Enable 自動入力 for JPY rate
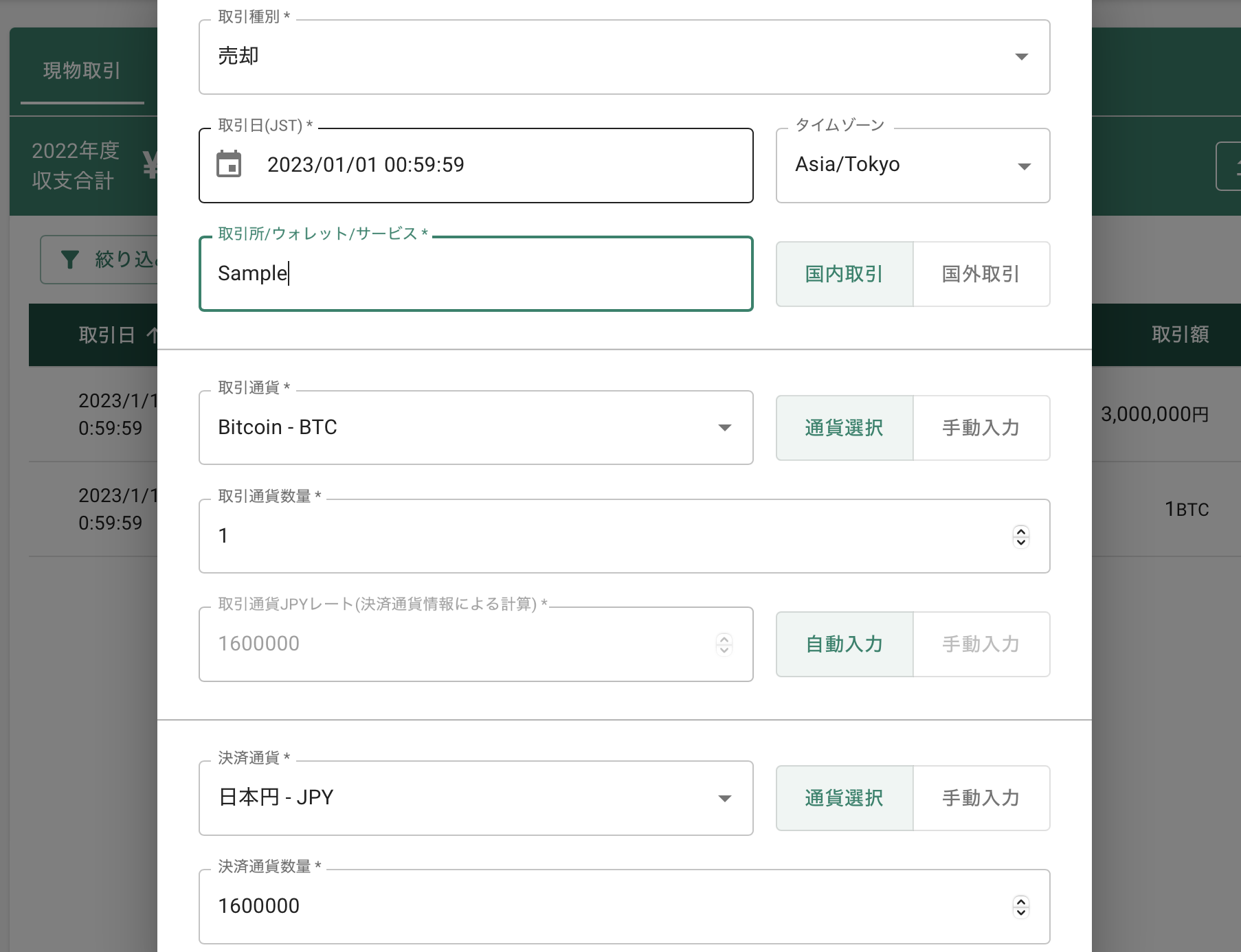Screen dimensions: 1241x952 [x=845, y=644]
